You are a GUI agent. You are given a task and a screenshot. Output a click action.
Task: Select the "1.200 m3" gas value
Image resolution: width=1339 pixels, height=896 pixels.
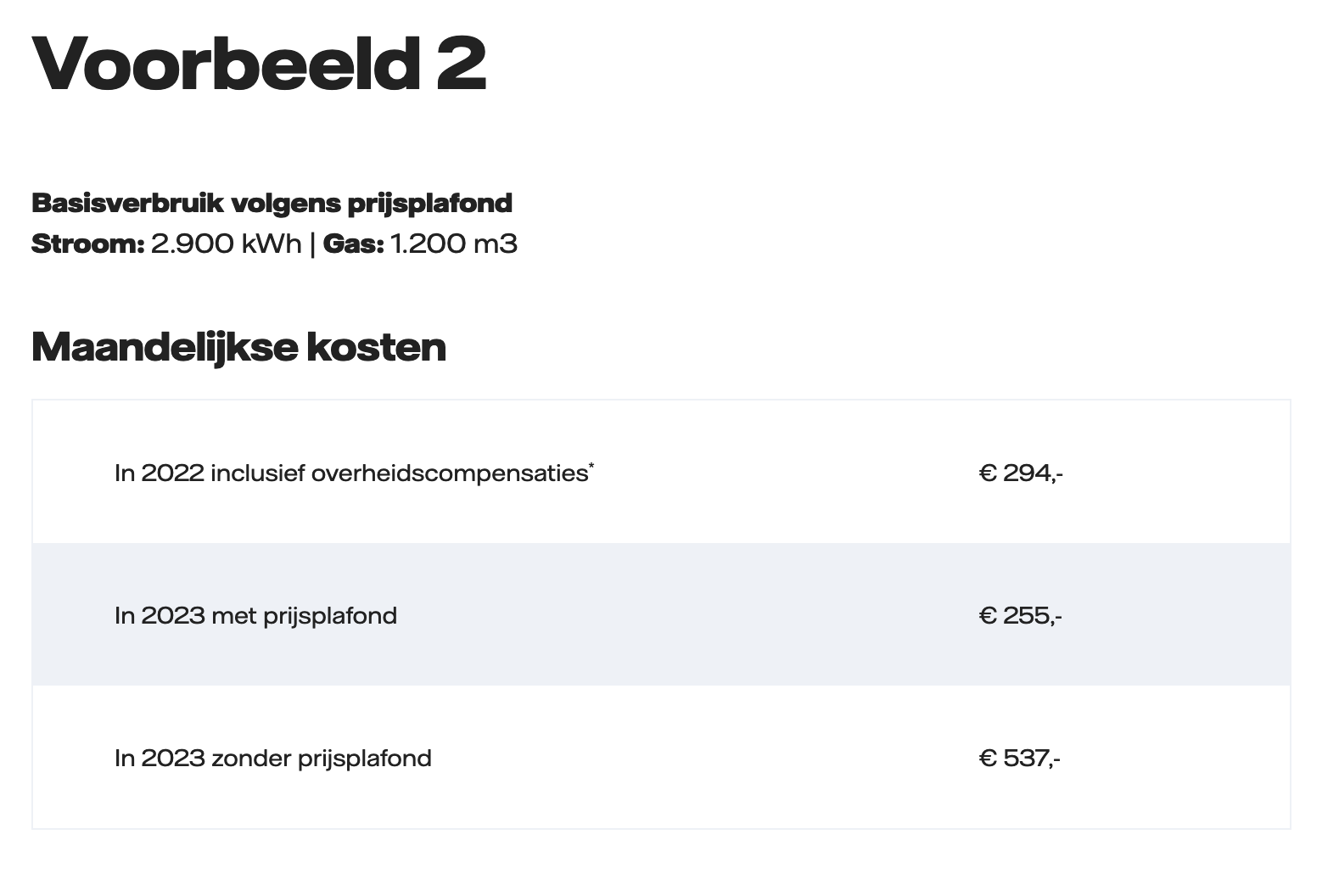pyautogui.click(x=454, y=244)
